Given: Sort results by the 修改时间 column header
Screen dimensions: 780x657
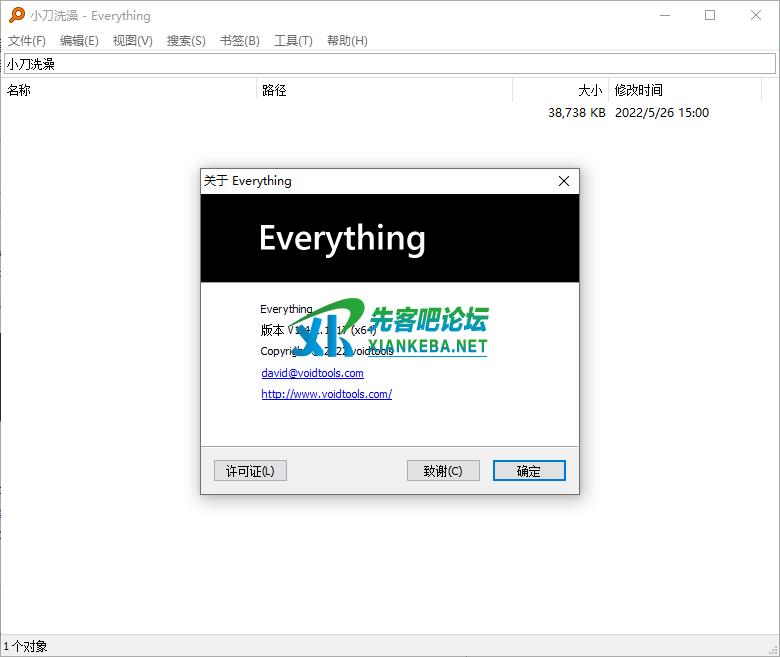Looking at the screenshot, I should [x=685, y=90].
